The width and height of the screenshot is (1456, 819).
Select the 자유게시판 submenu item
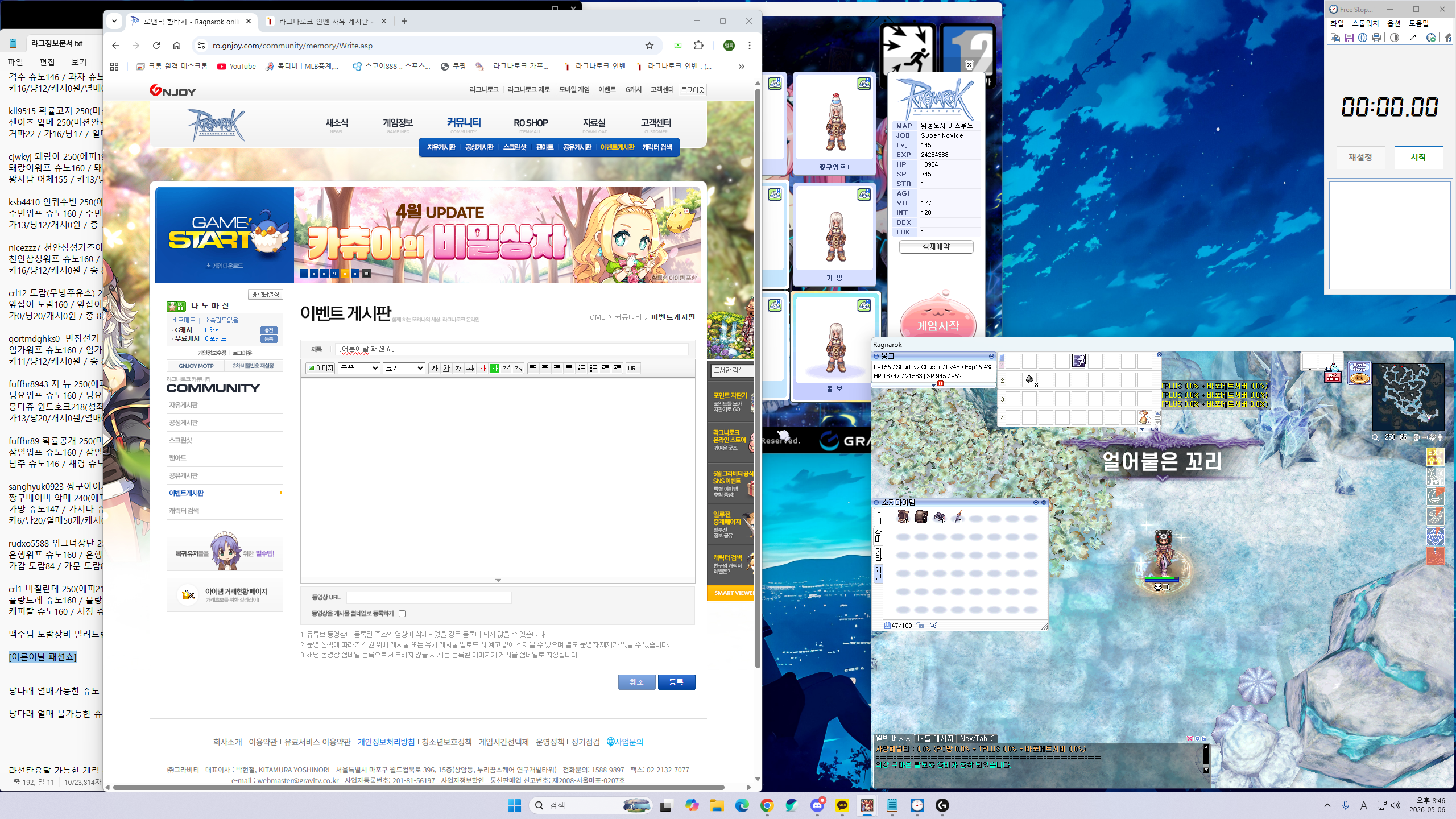441,147
